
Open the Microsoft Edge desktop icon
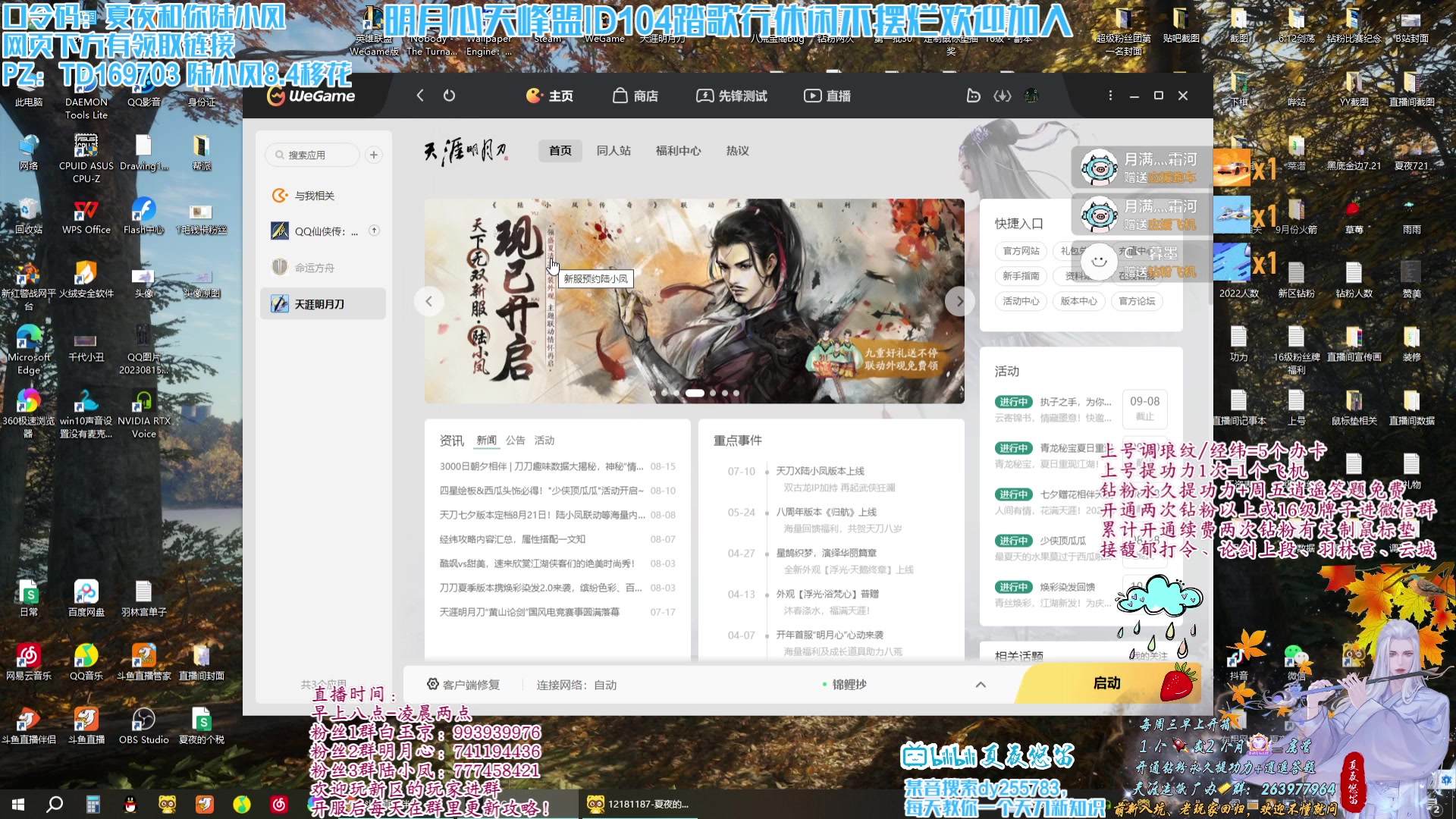point(29,350)
